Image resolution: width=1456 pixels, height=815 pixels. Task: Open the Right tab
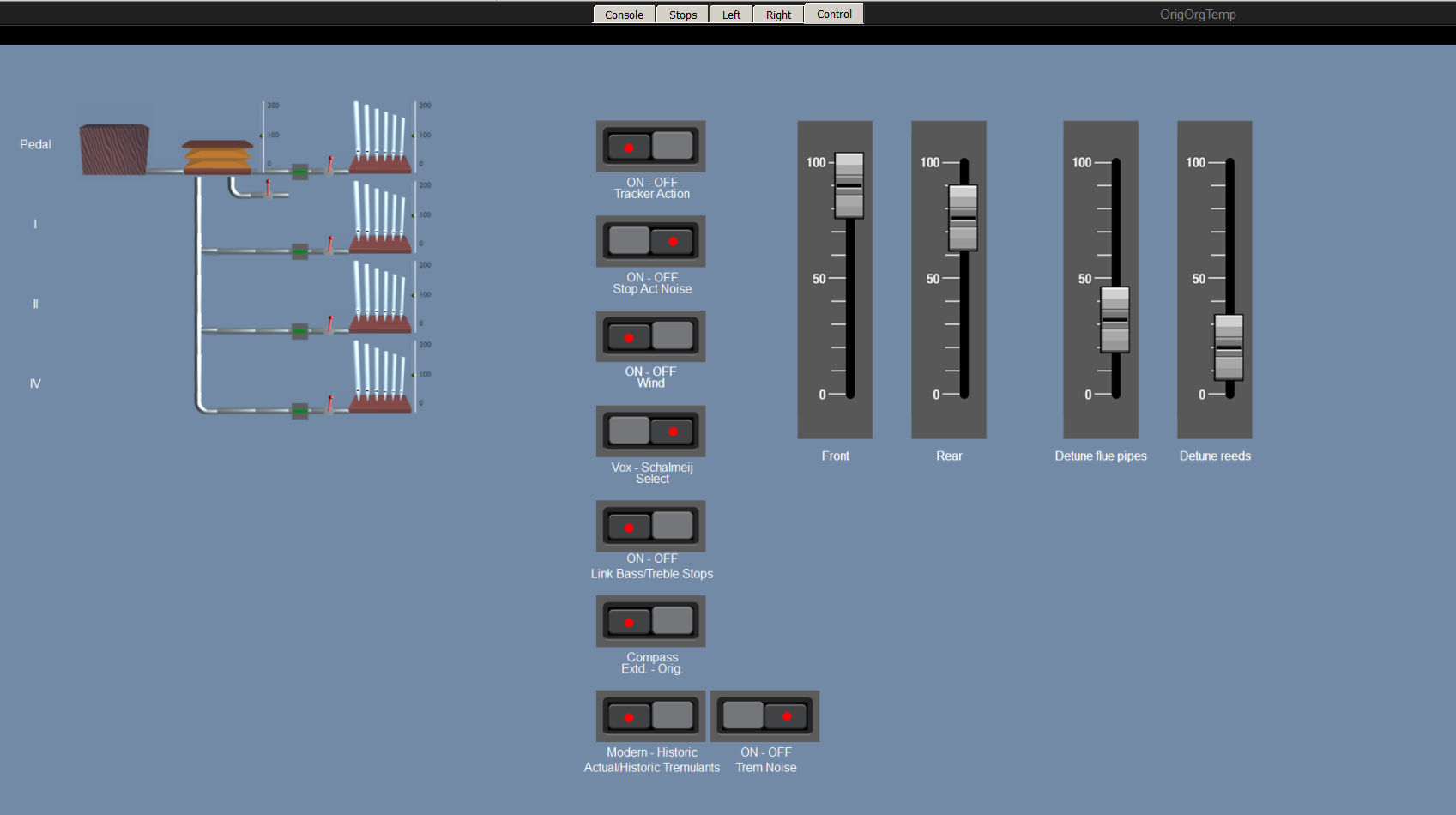pos(778,15)
